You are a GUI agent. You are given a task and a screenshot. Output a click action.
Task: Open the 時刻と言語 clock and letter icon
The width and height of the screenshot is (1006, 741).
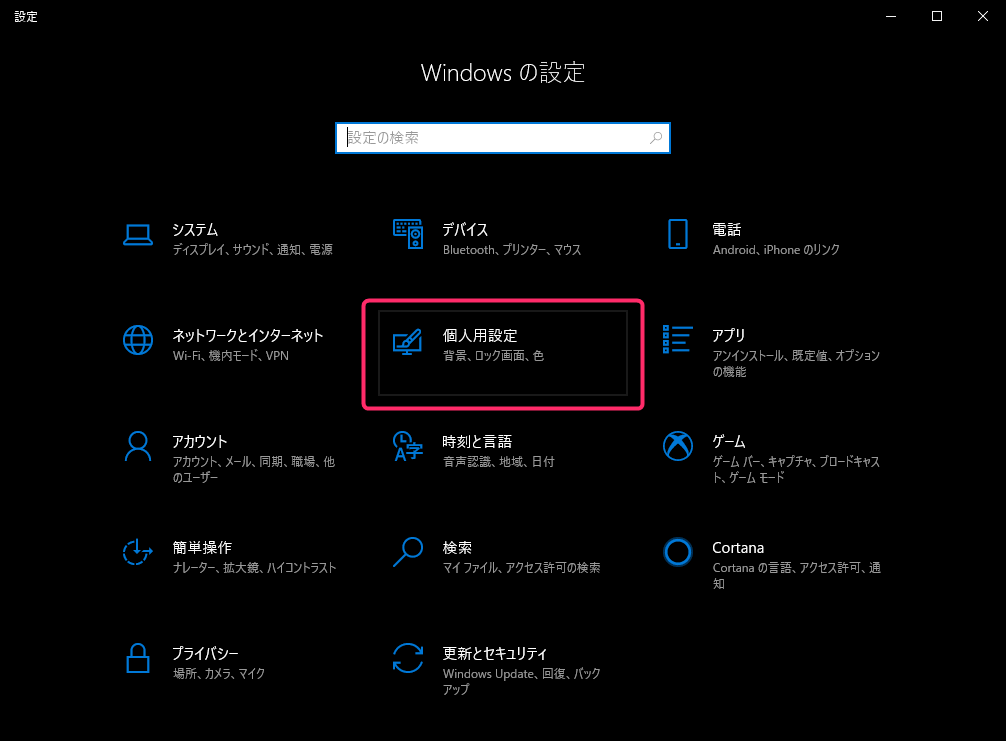point(408,447)
